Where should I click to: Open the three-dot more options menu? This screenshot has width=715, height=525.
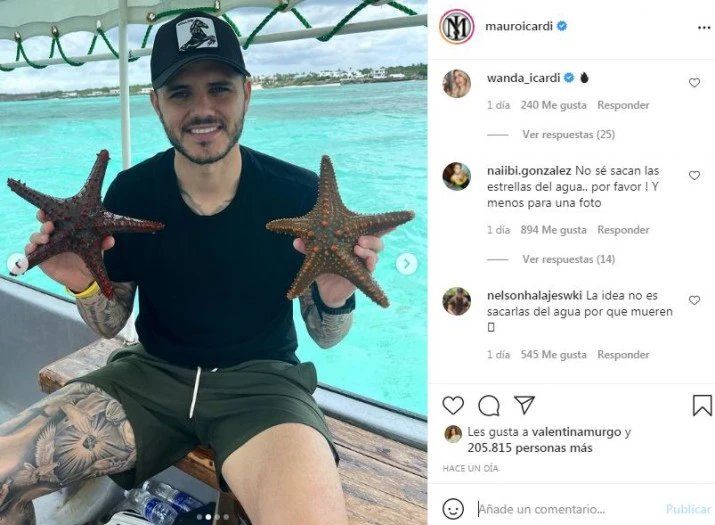click(x=704, y=28)
